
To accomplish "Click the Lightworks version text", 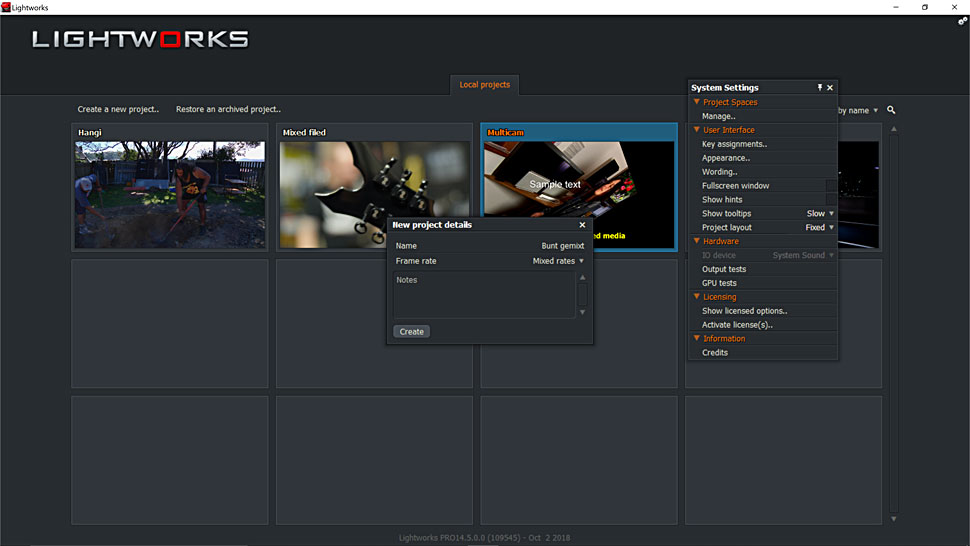I will pyautogui.click(x=484, y=538).
